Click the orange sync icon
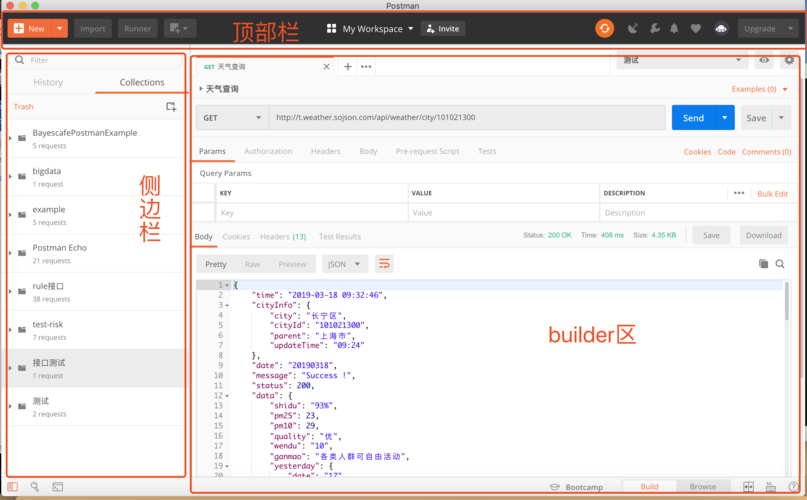The height and width of the screenshot is (500, 807). click(604, 29)
